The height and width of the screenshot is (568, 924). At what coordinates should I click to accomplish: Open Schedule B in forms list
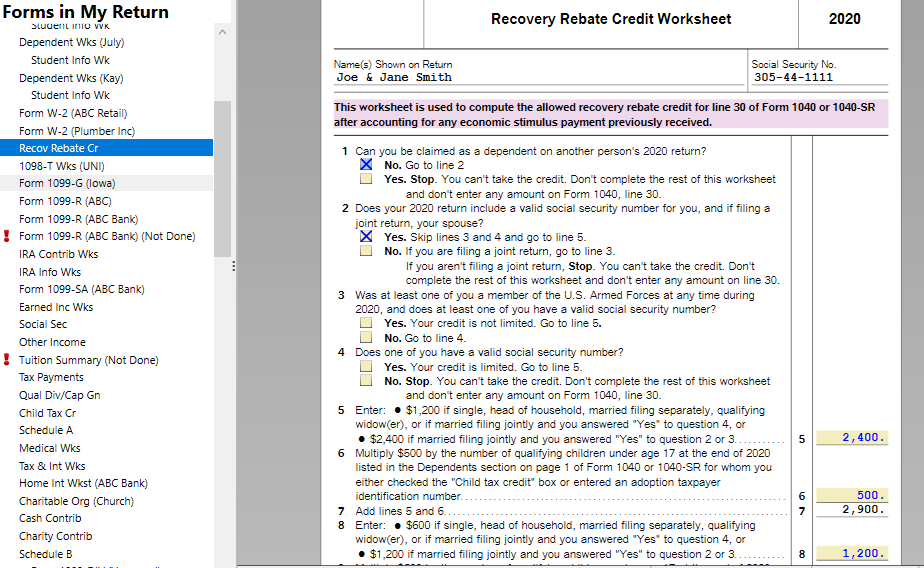45,554
